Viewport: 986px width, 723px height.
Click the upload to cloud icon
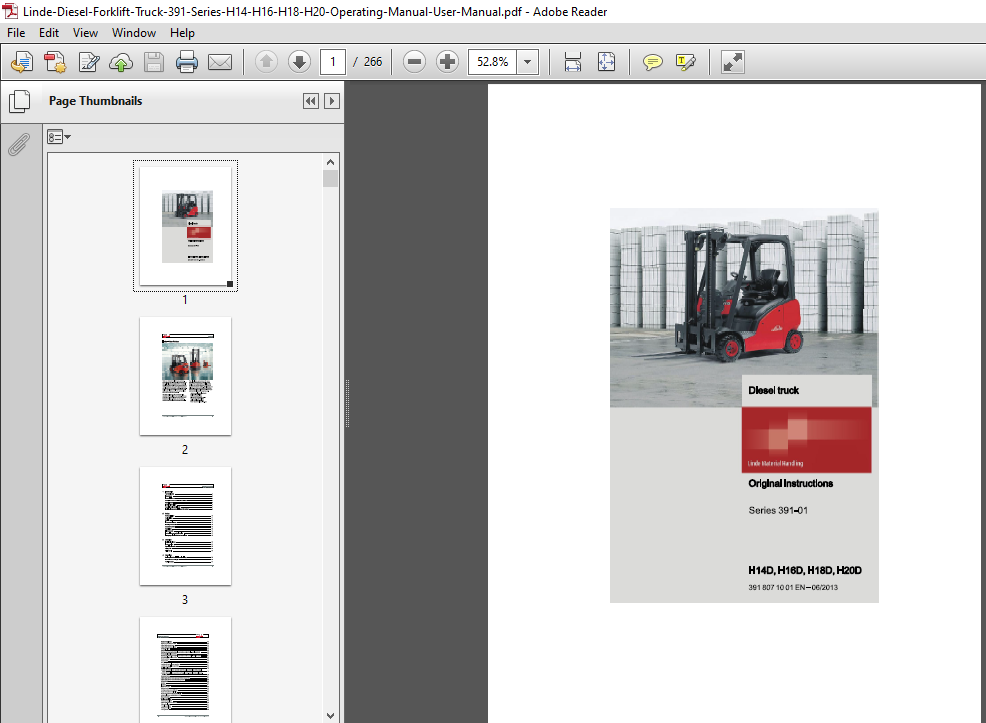(121, 62)
